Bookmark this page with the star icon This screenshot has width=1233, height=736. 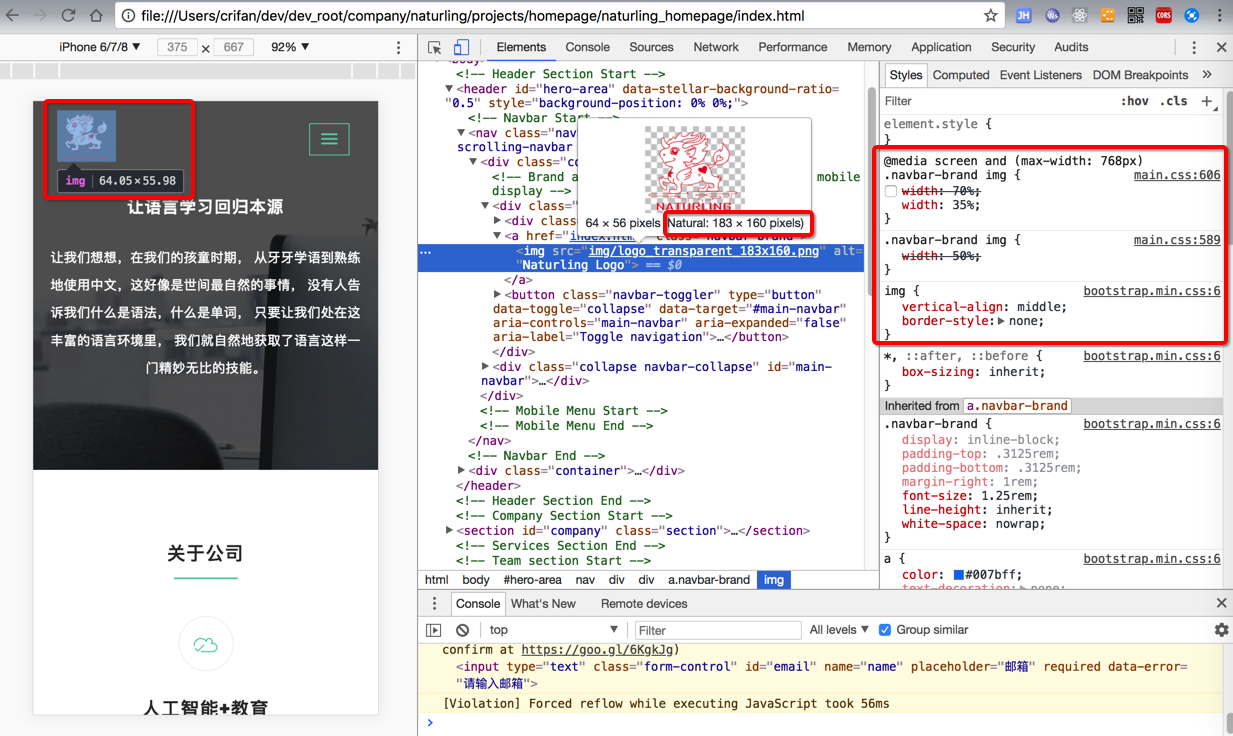990,15
